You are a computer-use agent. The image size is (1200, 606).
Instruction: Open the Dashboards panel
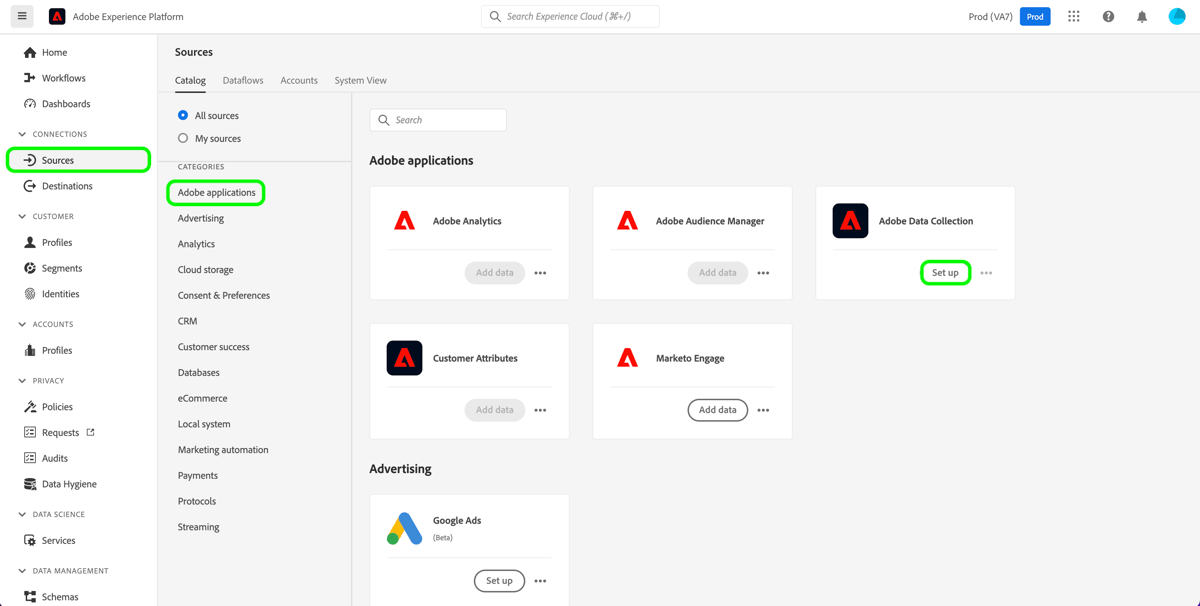[67, 103]
